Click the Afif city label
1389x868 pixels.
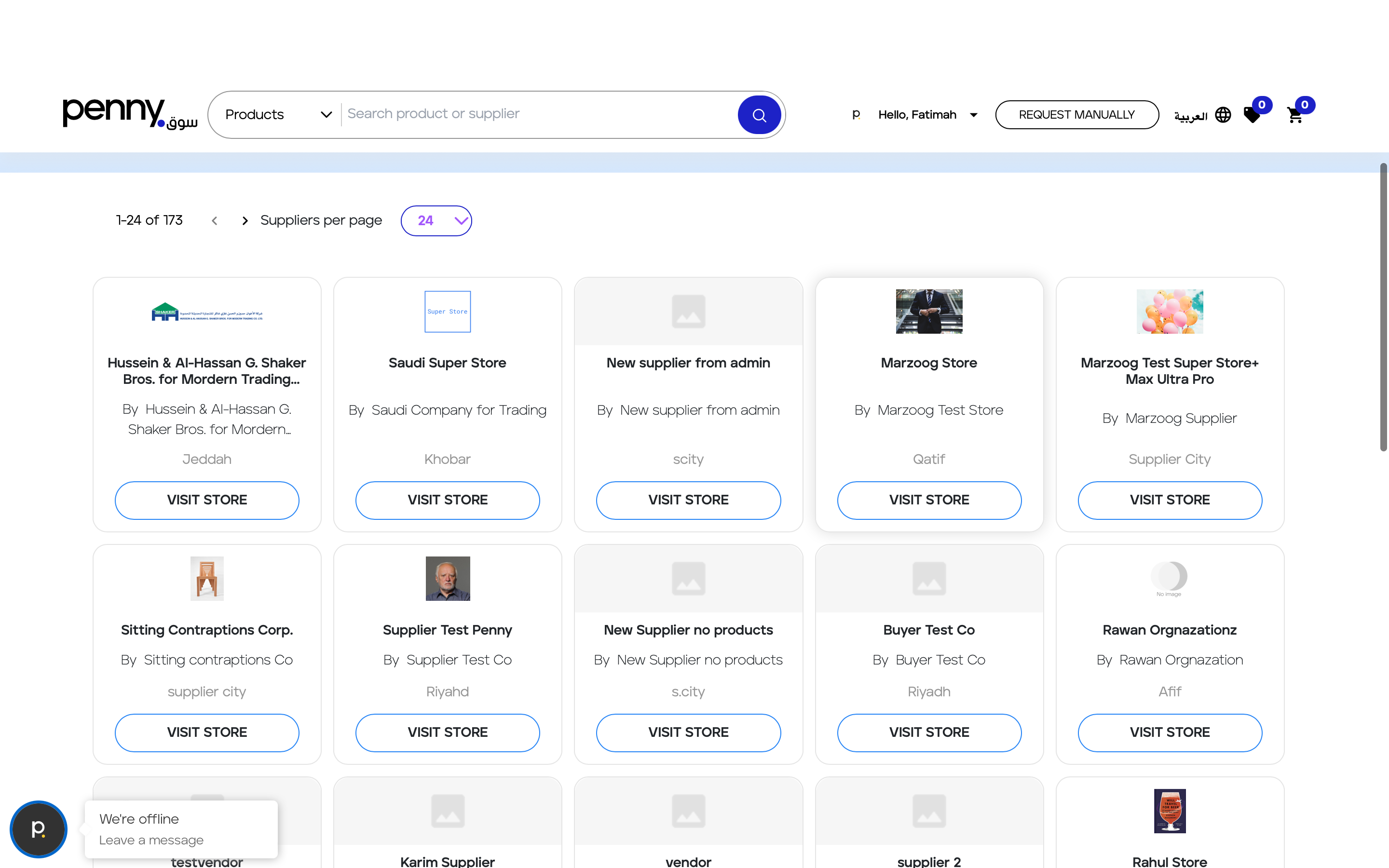point(1170,692)
